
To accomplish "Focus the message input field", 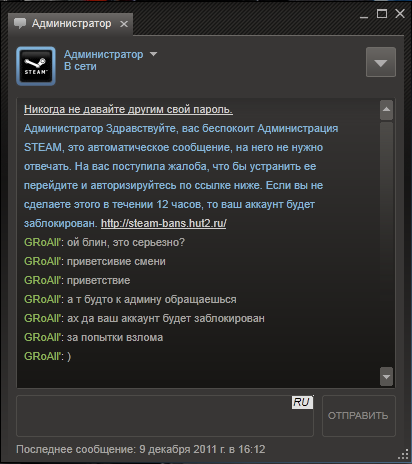I will click(165, 416).
